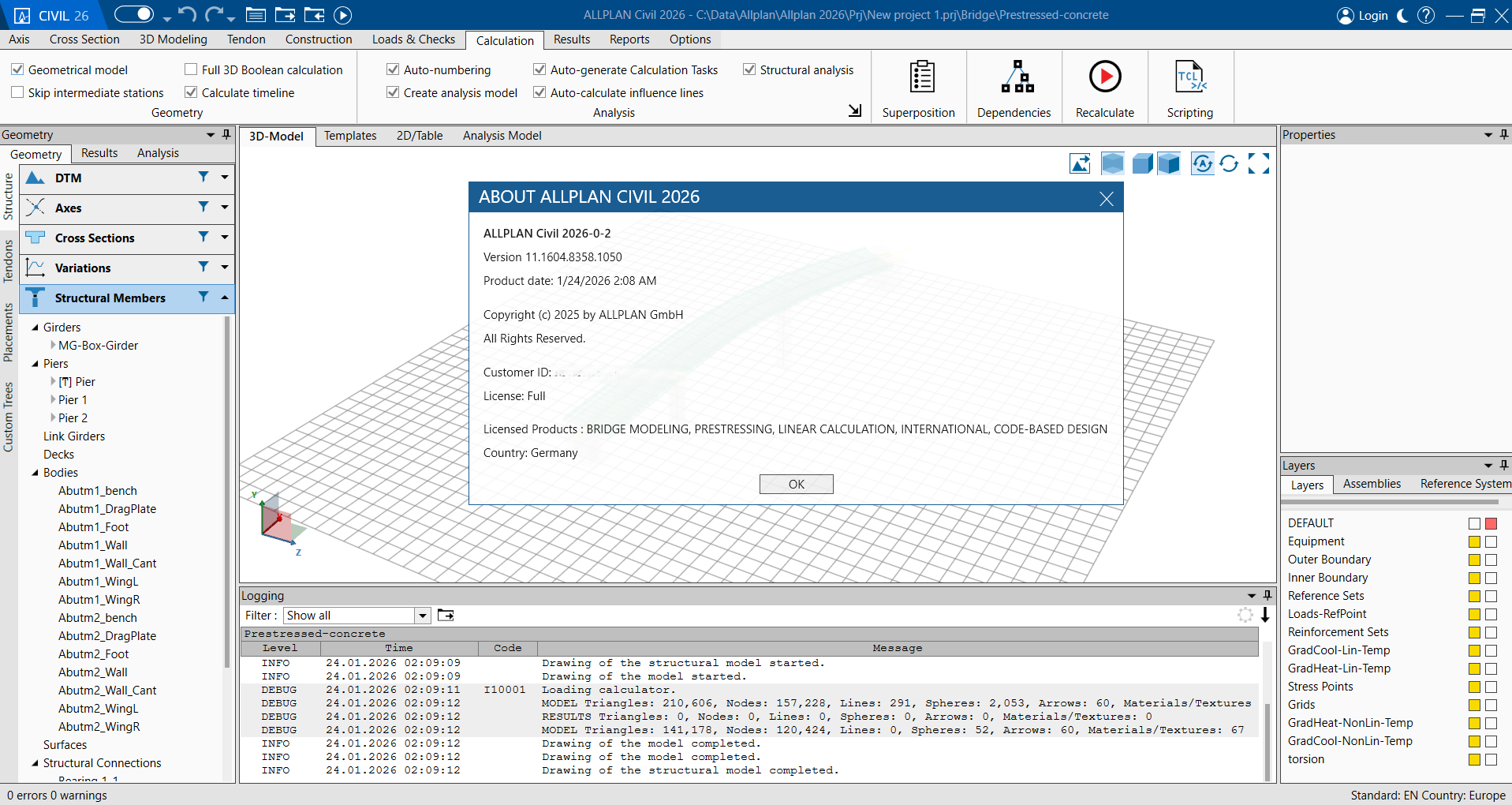Click OK in the About dialog

pos(797,484)
